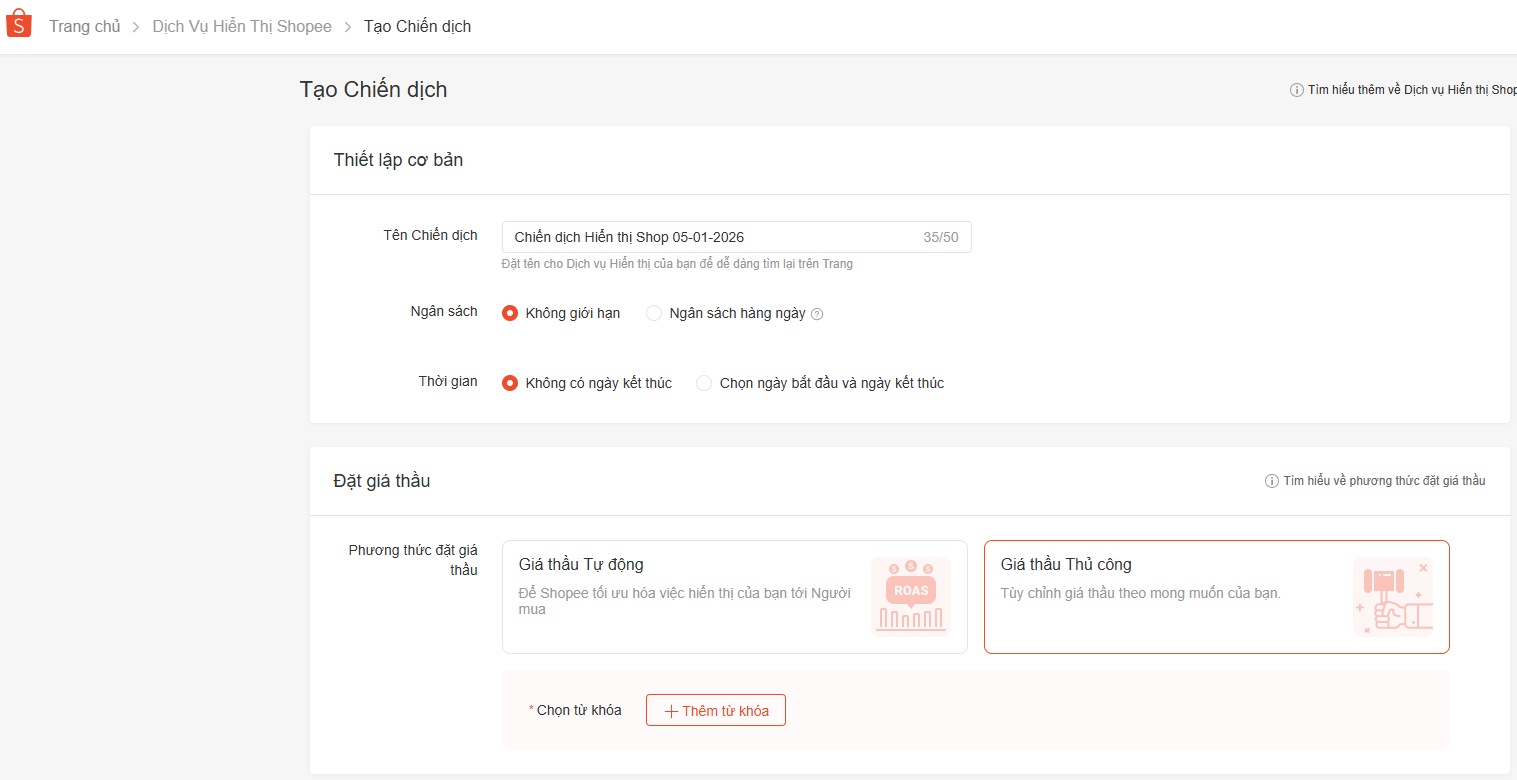Viewport: 1517px width, 780px height.
Task: Select the Không giới hạn budget option
Action: (510, 313)
